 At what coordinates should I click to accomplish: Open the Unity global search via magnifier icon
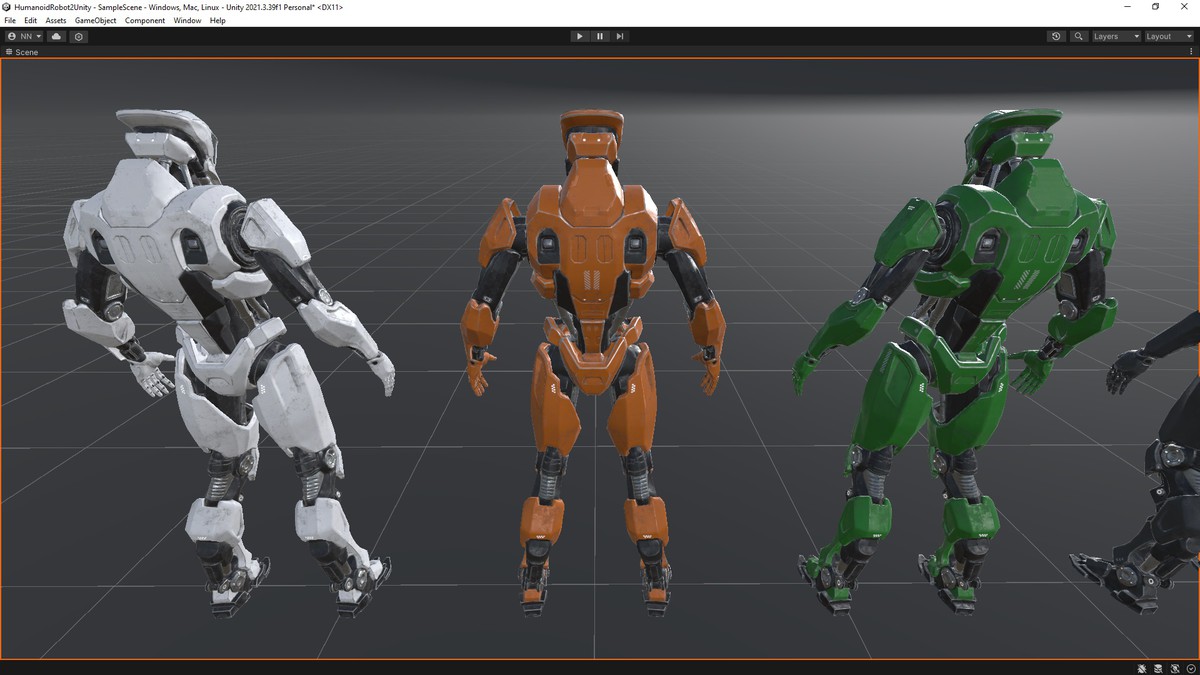[x=1078, y=36]
